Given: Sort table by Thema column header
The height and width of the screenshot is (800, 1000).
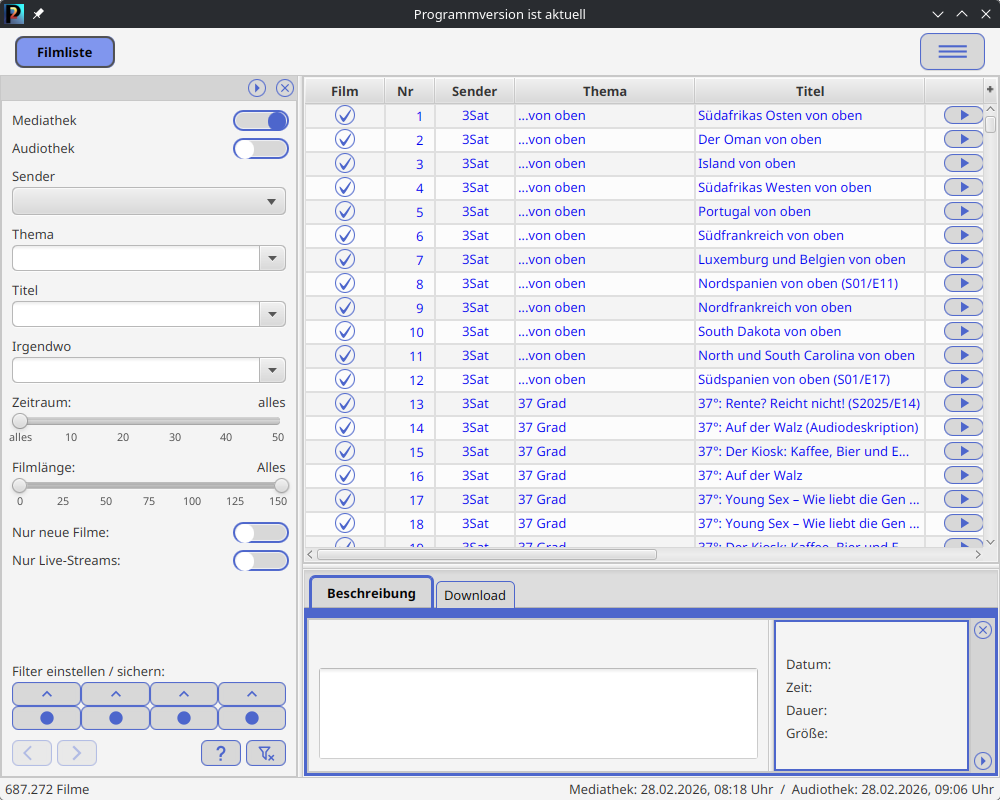Looking at the screenshot, I should (605, 91).
